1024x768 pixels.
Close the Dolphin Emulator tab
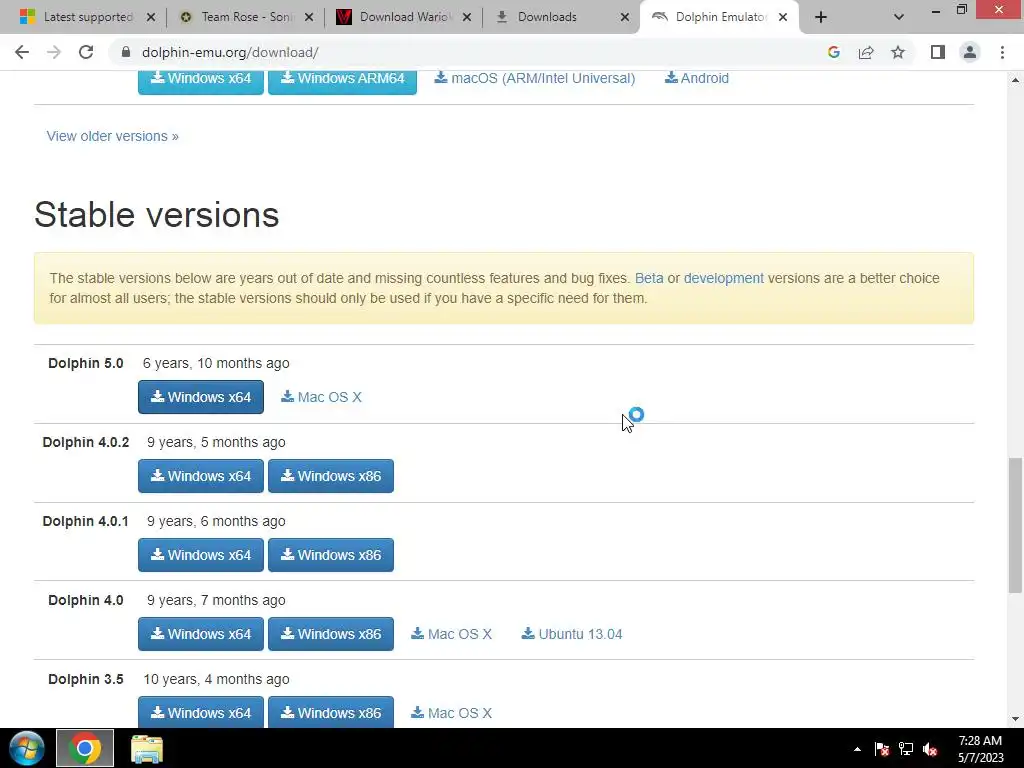tap(783, 17)
